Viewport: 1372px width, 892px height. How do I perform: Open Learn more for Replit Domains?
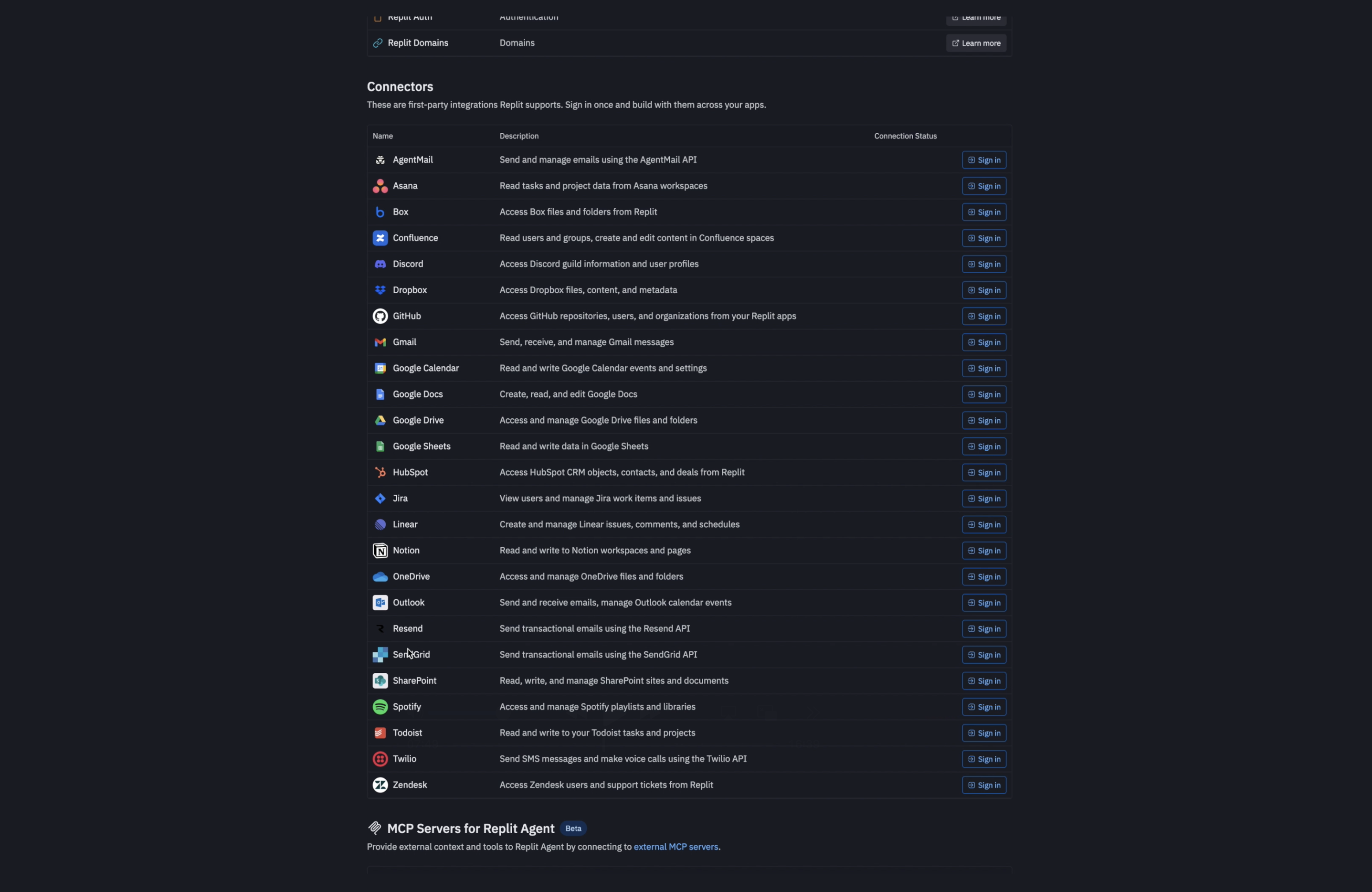pyautogui.click(x=975, y=42)
